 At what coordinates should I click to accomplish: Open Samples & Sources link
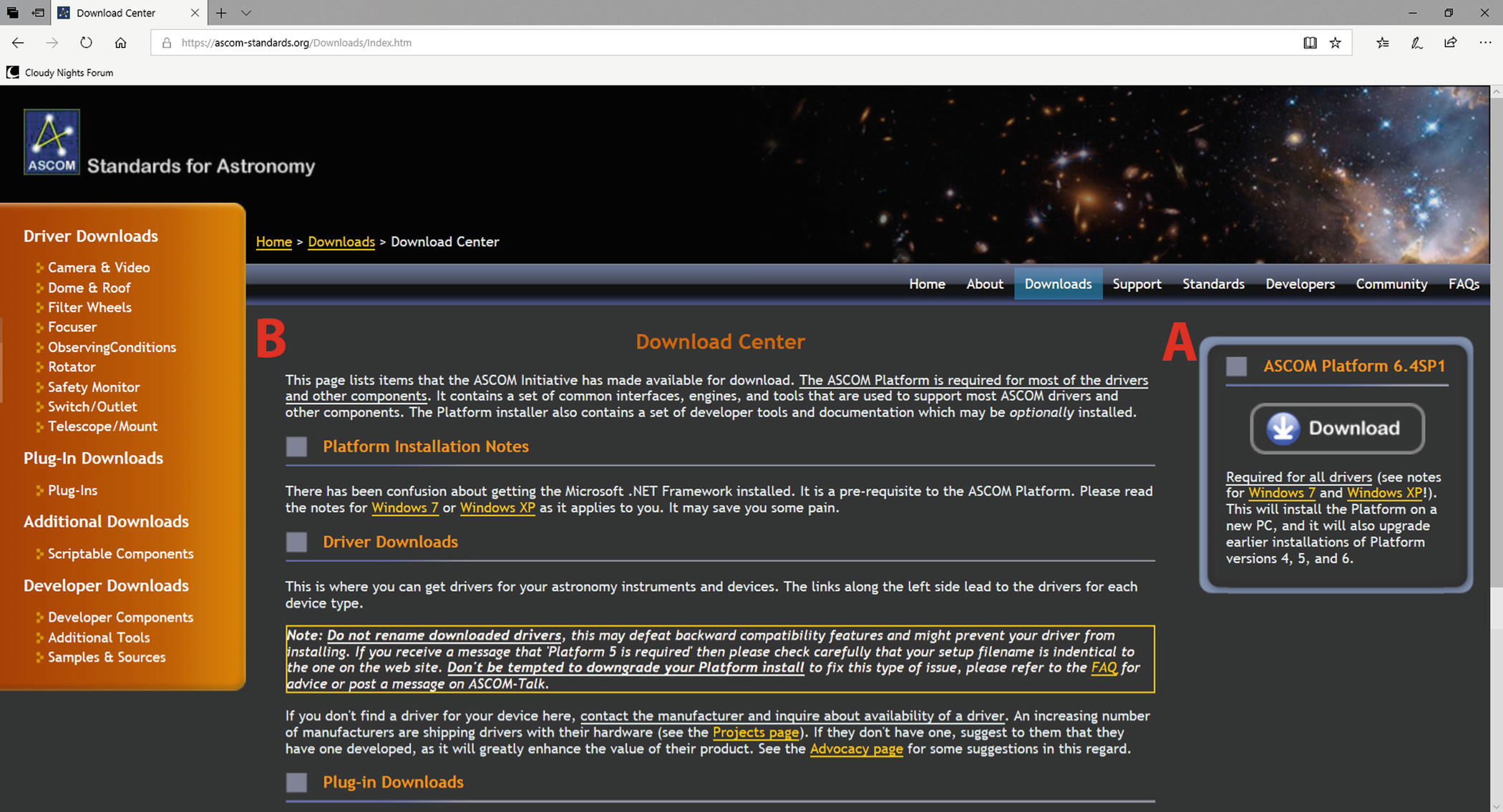tap(107, 657)
